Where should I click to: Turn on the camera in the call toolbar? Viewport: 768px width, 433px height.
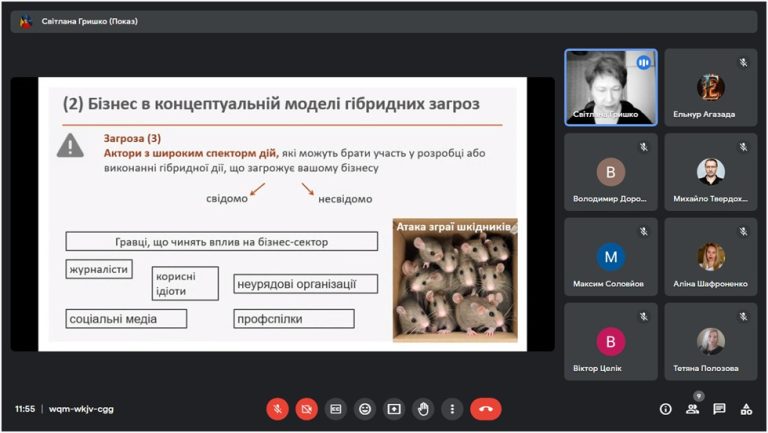coord(307,409)
